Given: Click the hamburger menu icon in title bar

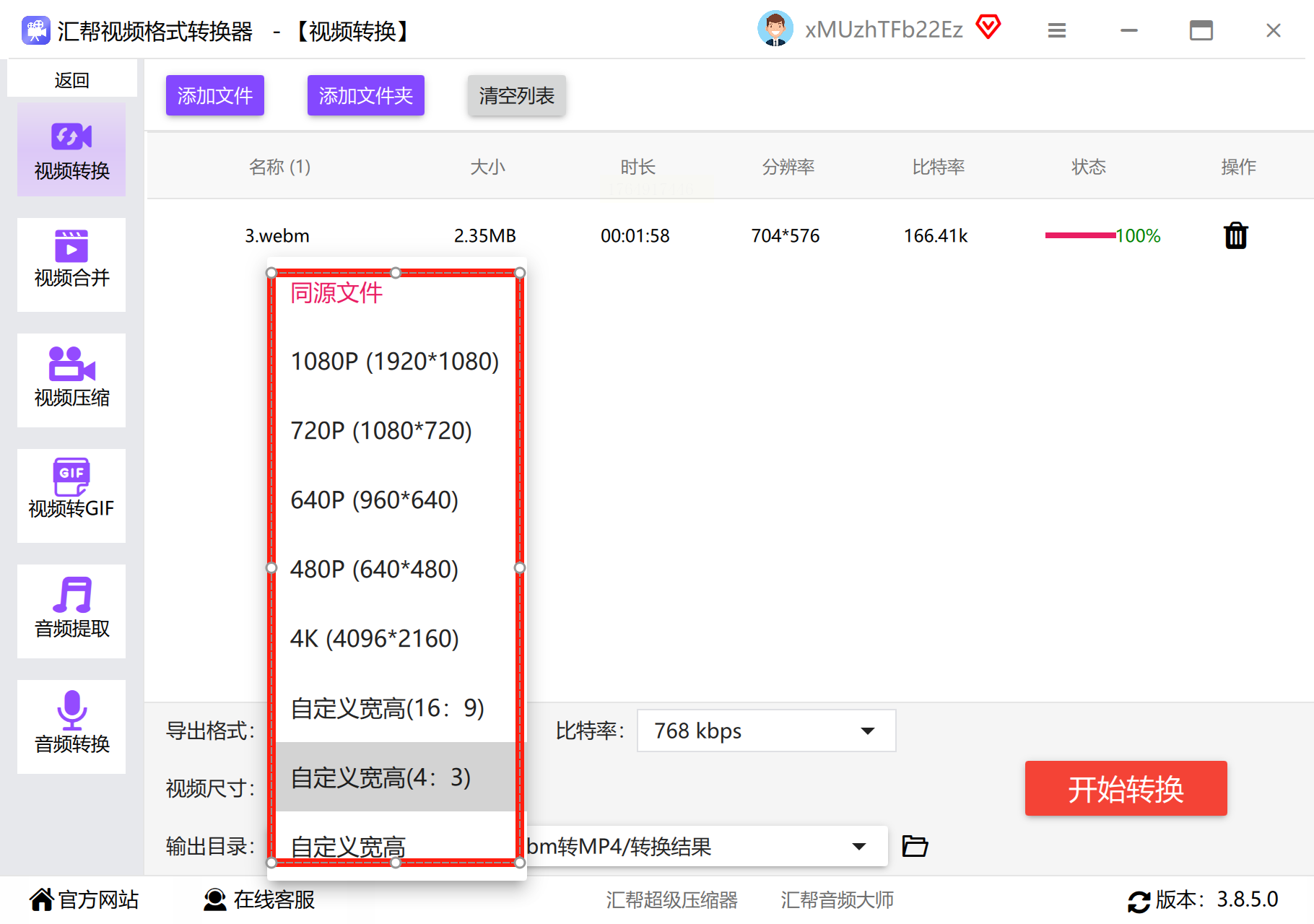Looking at the screenshot, I should coord(1057,30).
